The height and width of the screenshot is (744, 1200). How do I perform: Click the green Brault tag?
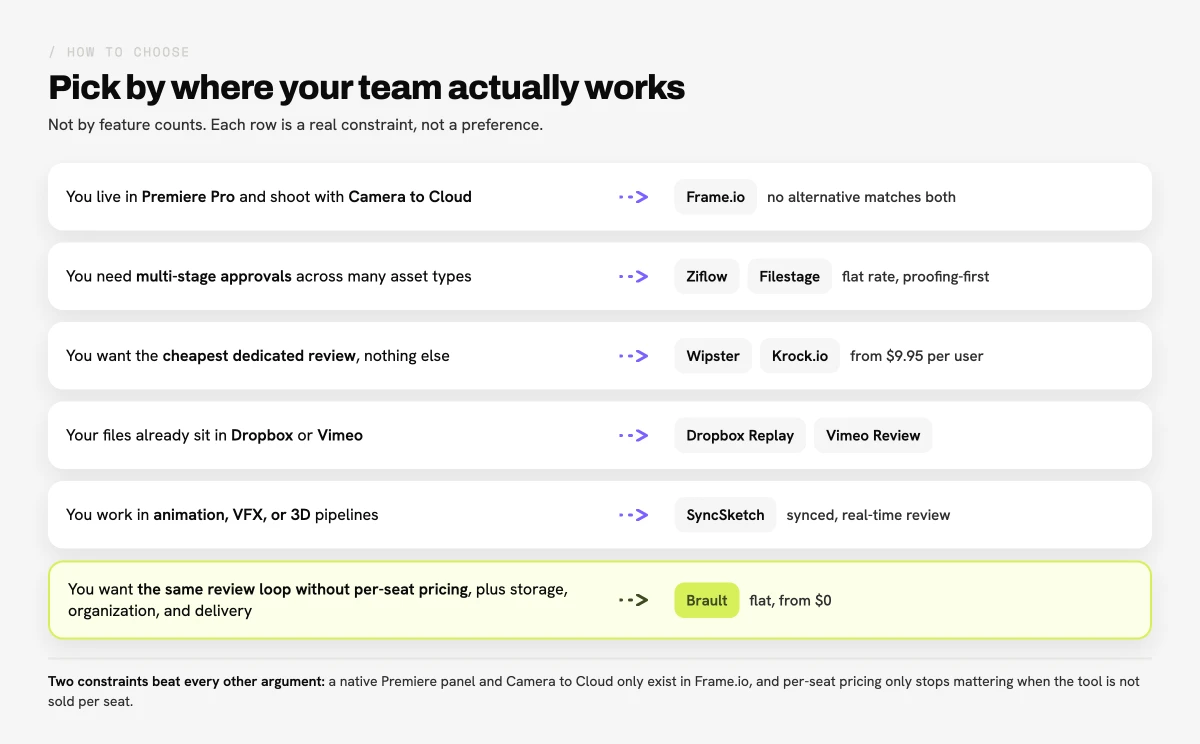point(707,600)
